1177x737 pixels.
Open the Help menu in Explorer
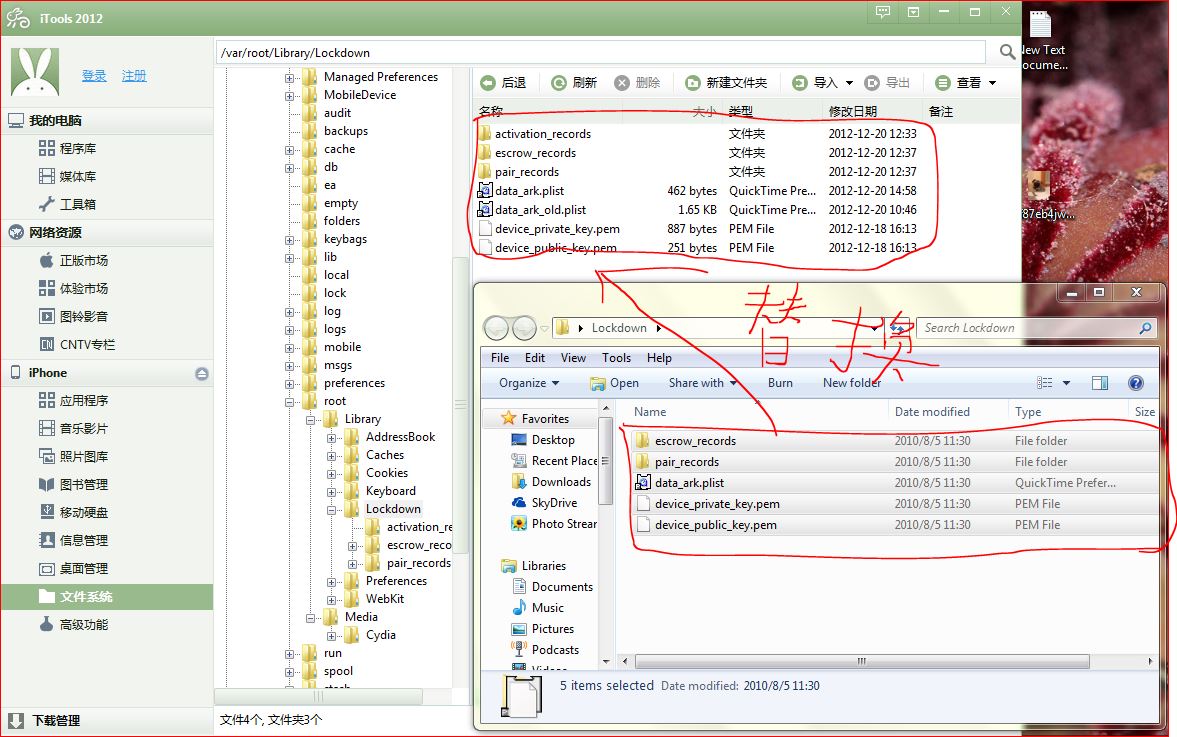(659, 358)
